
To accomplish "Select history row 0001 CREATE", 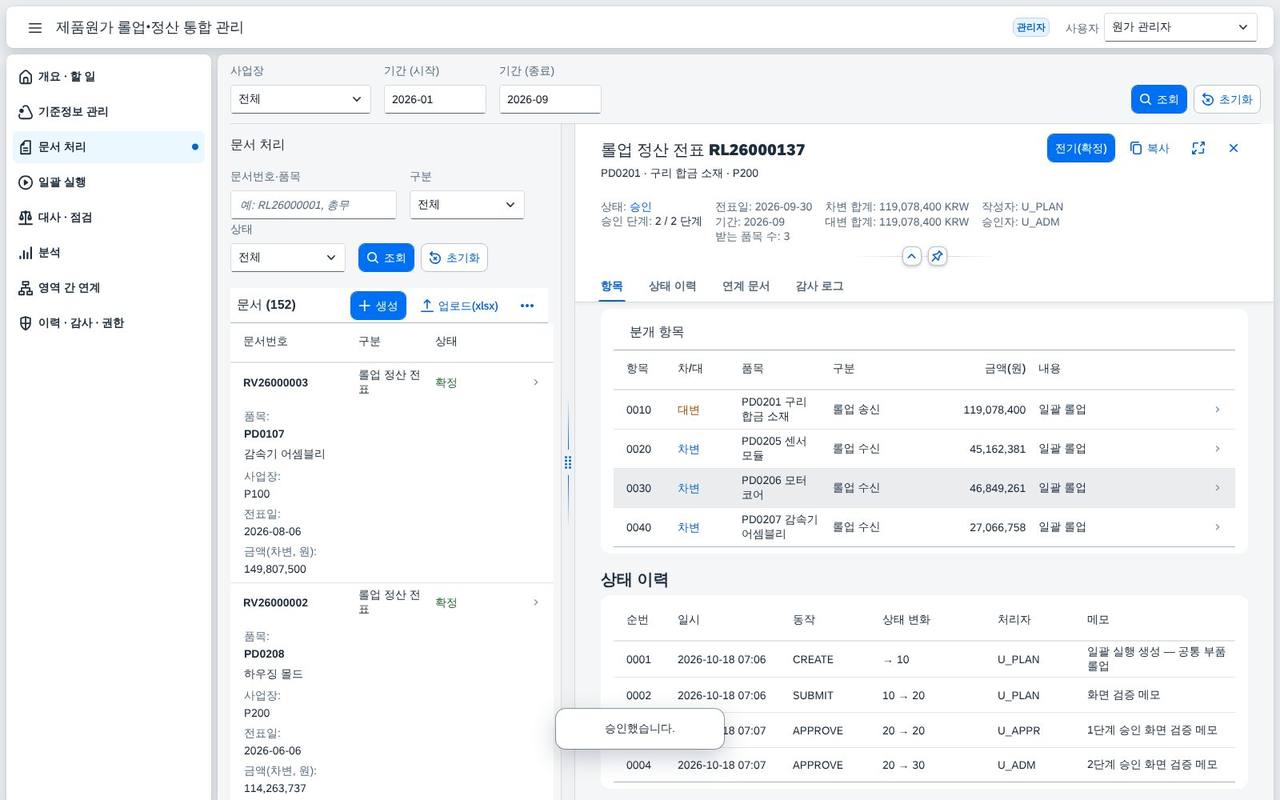I will (924, 659).
